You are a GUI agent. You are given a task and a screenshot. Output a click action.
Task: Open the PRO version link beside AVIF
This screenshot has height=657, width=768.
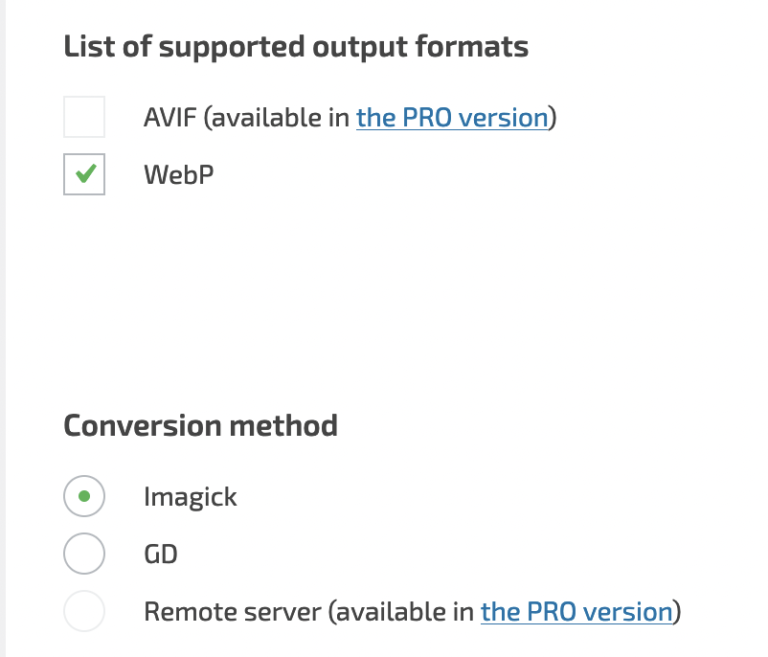point(452,118)
